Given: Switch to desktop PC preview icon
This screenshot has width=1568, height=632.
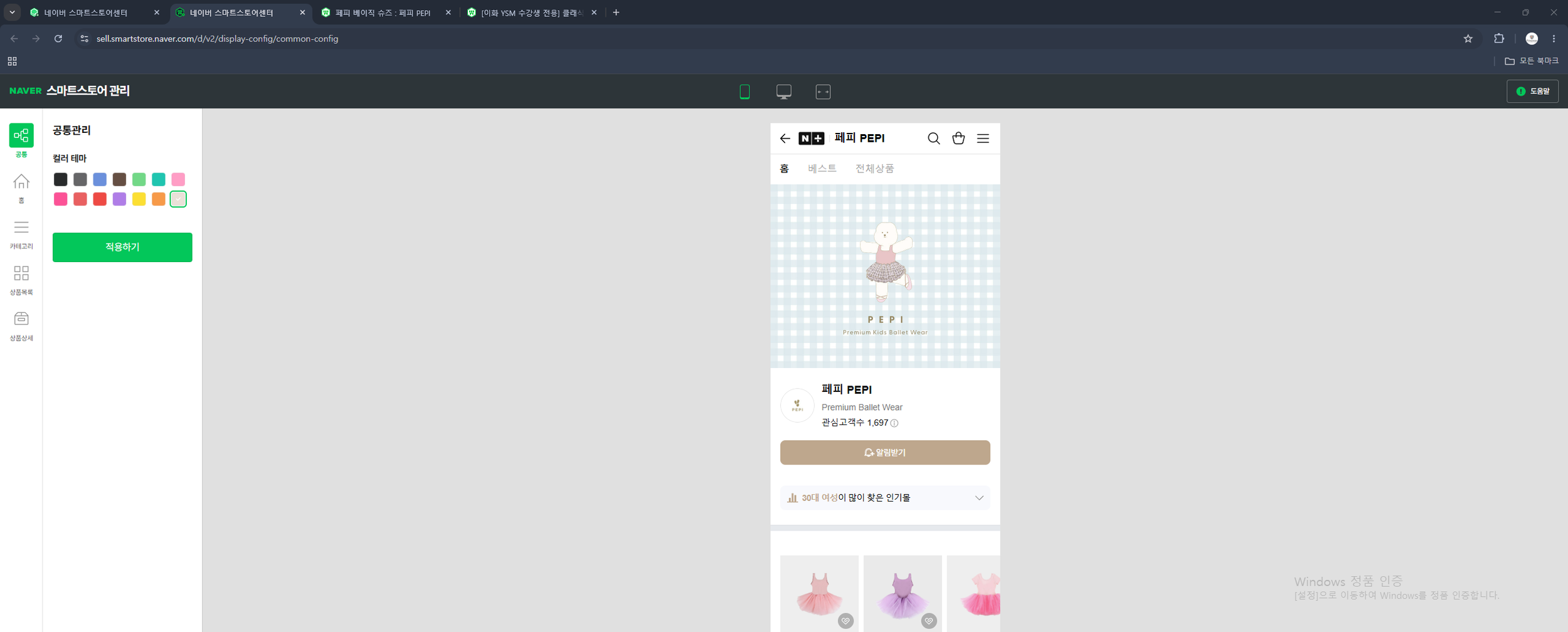Looking at the screenshot, I should (x=783, y=92).
